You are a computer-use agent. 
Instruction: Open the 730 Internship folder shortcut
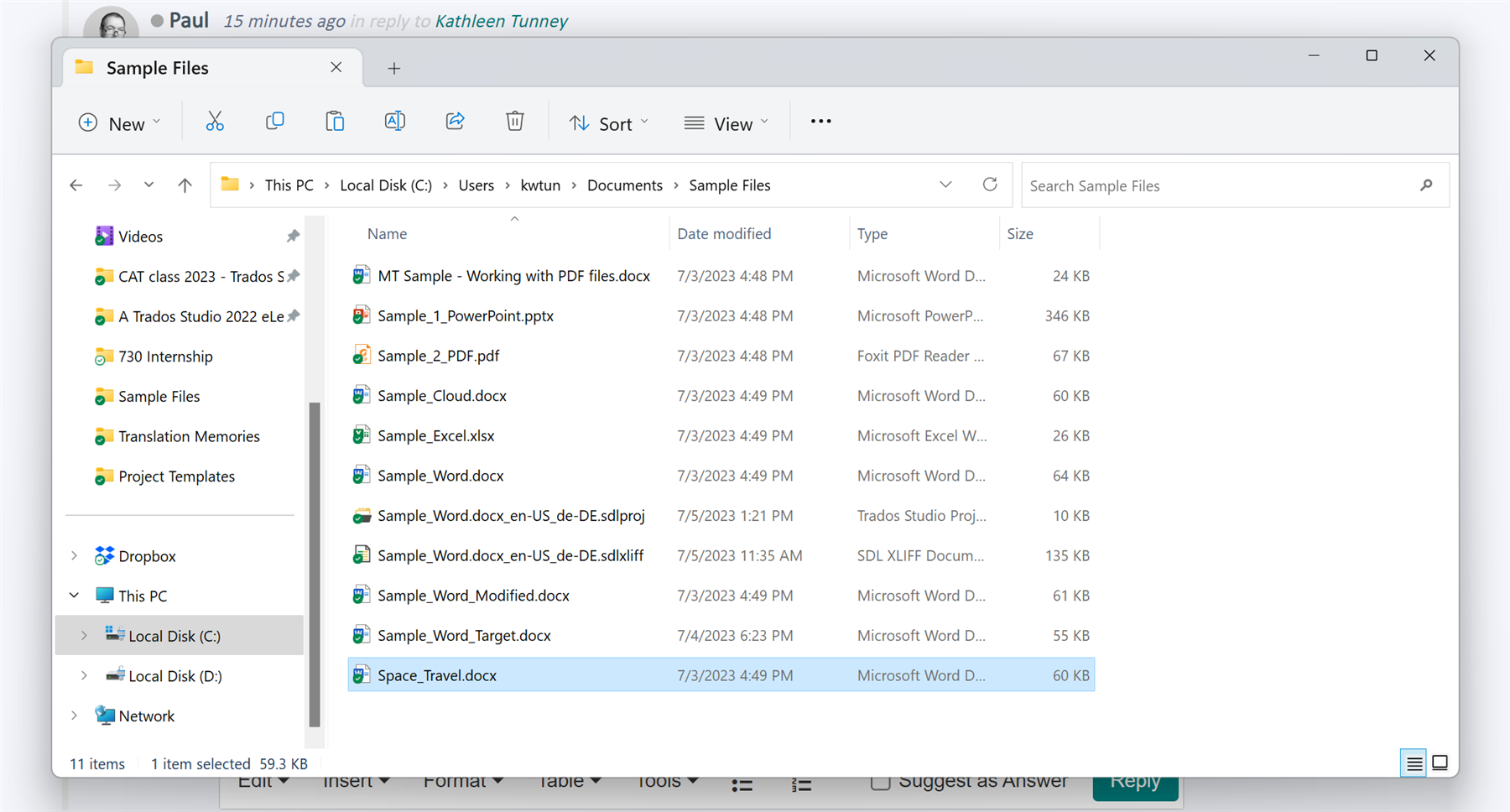pos(165,357)
